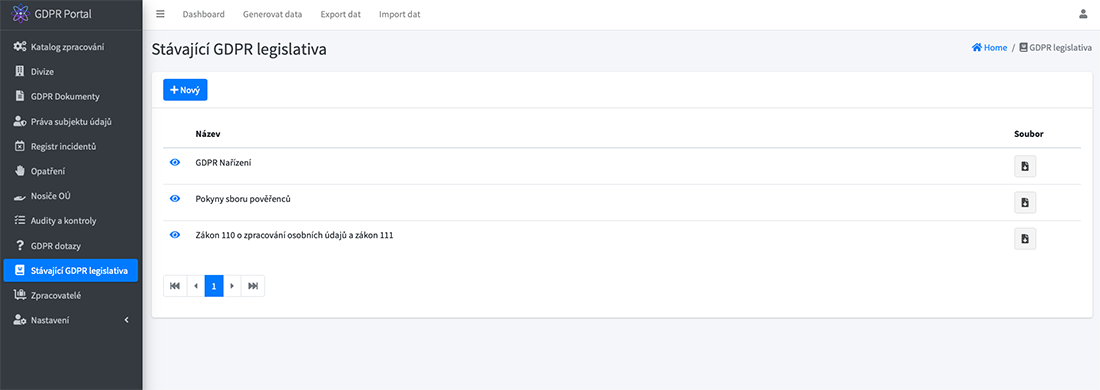Open Audity a kontroly in sidebar
This screenshot has height=390, width=1100.
point(71,220)
